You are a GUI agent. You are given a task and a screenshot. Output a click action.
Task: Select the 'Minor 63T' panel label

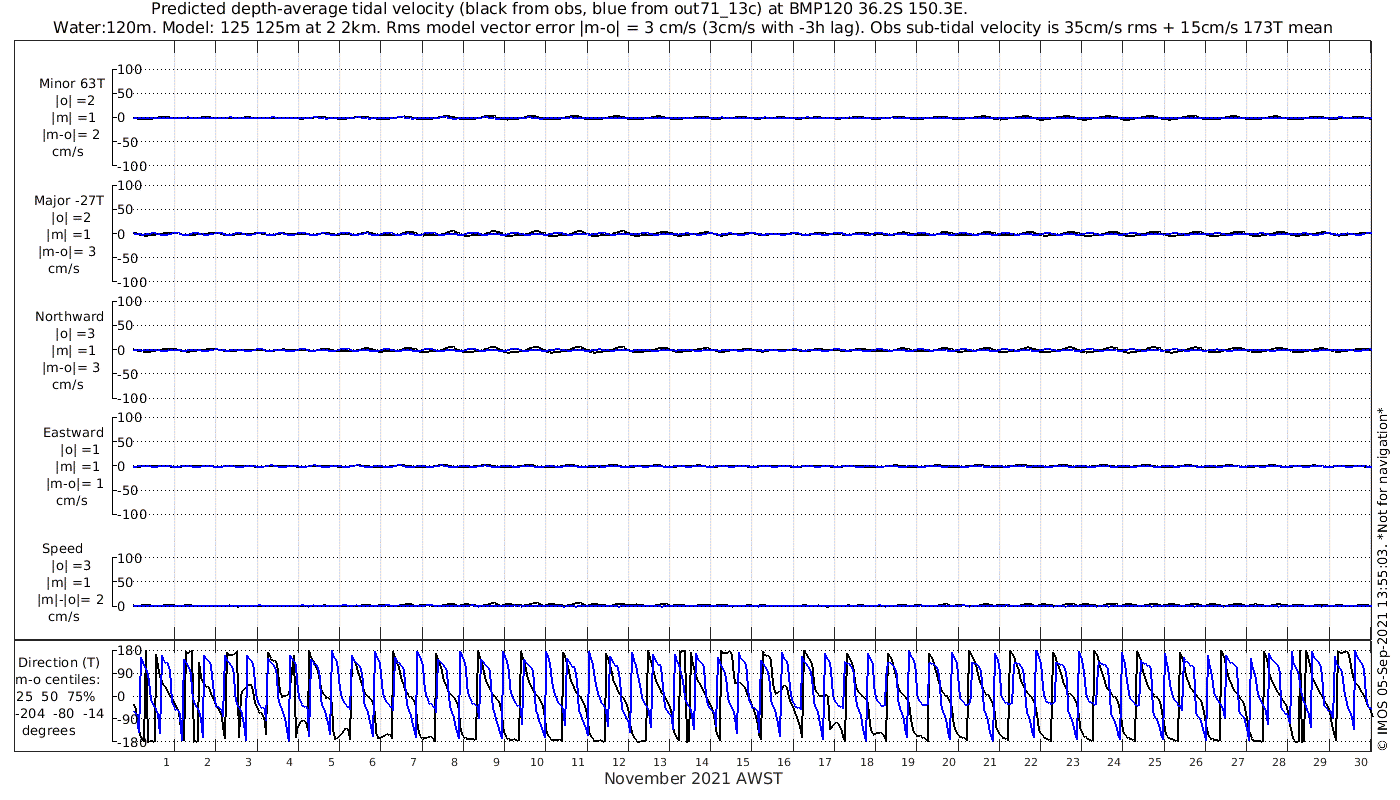coord(71,84)
